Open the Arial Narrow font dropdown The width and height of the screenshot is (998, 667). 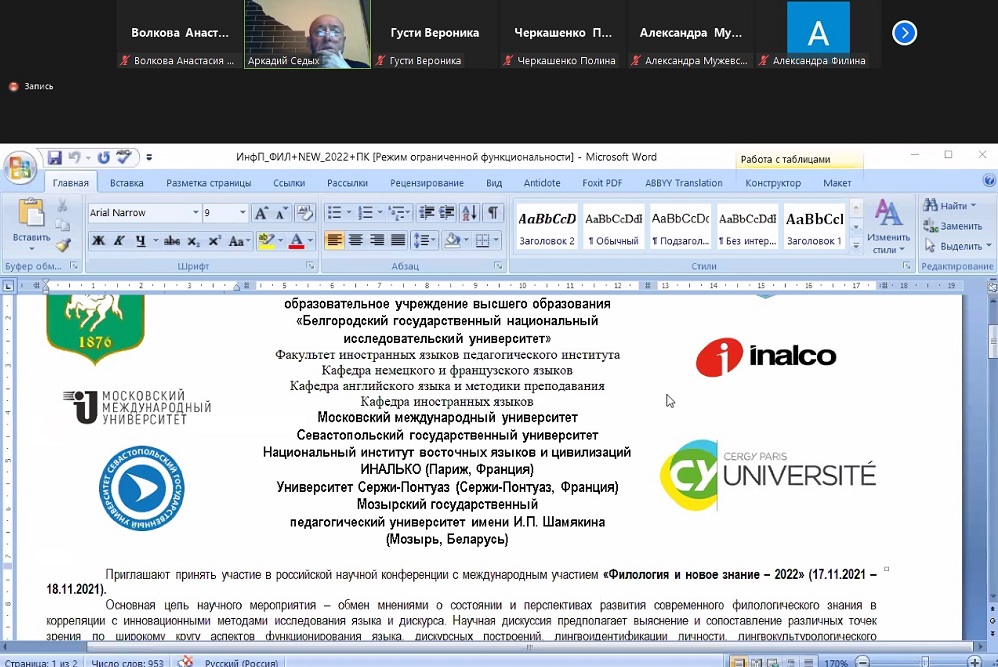pos(196,213)
